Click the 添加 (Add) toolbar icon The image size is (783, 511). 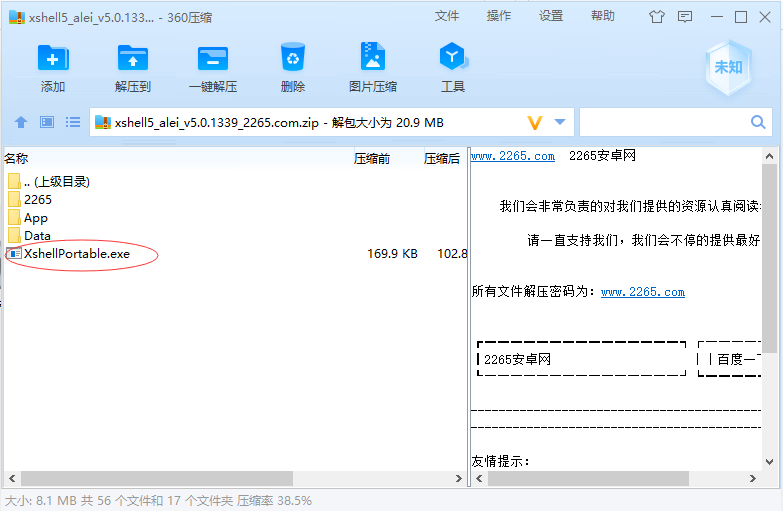click(53, 58)
